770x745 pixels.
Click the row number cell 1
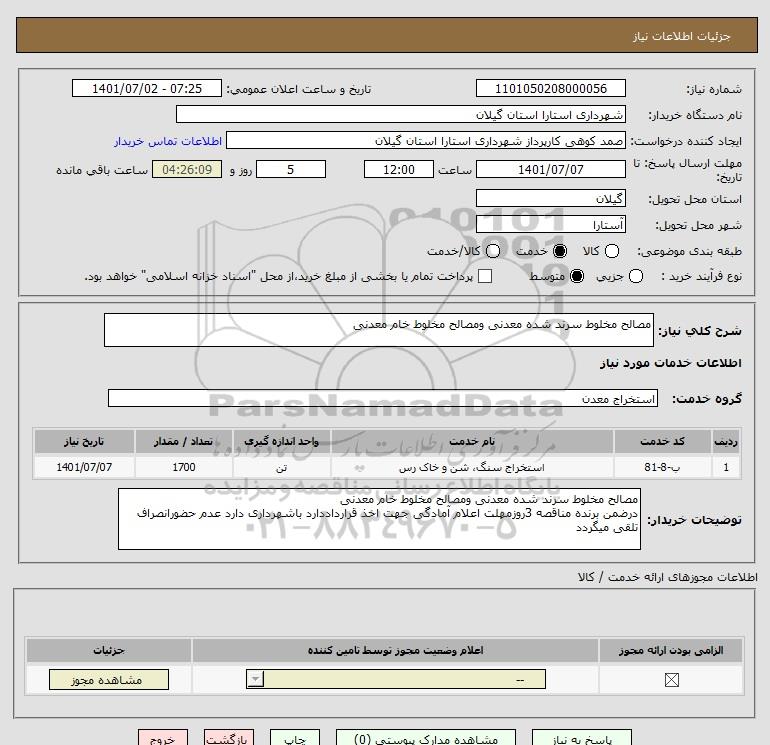click(x=726, y=467)
